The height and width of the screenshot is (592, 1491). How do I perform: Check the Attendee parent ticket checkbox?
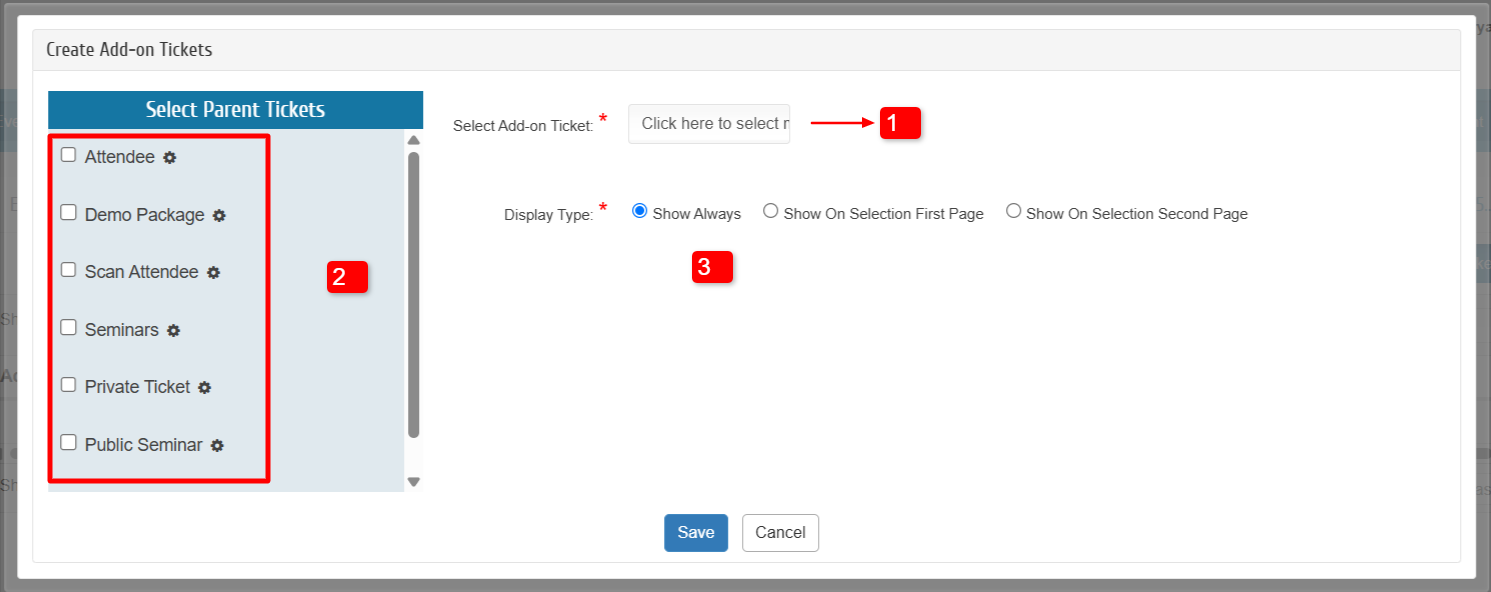[x=68, y=155]
